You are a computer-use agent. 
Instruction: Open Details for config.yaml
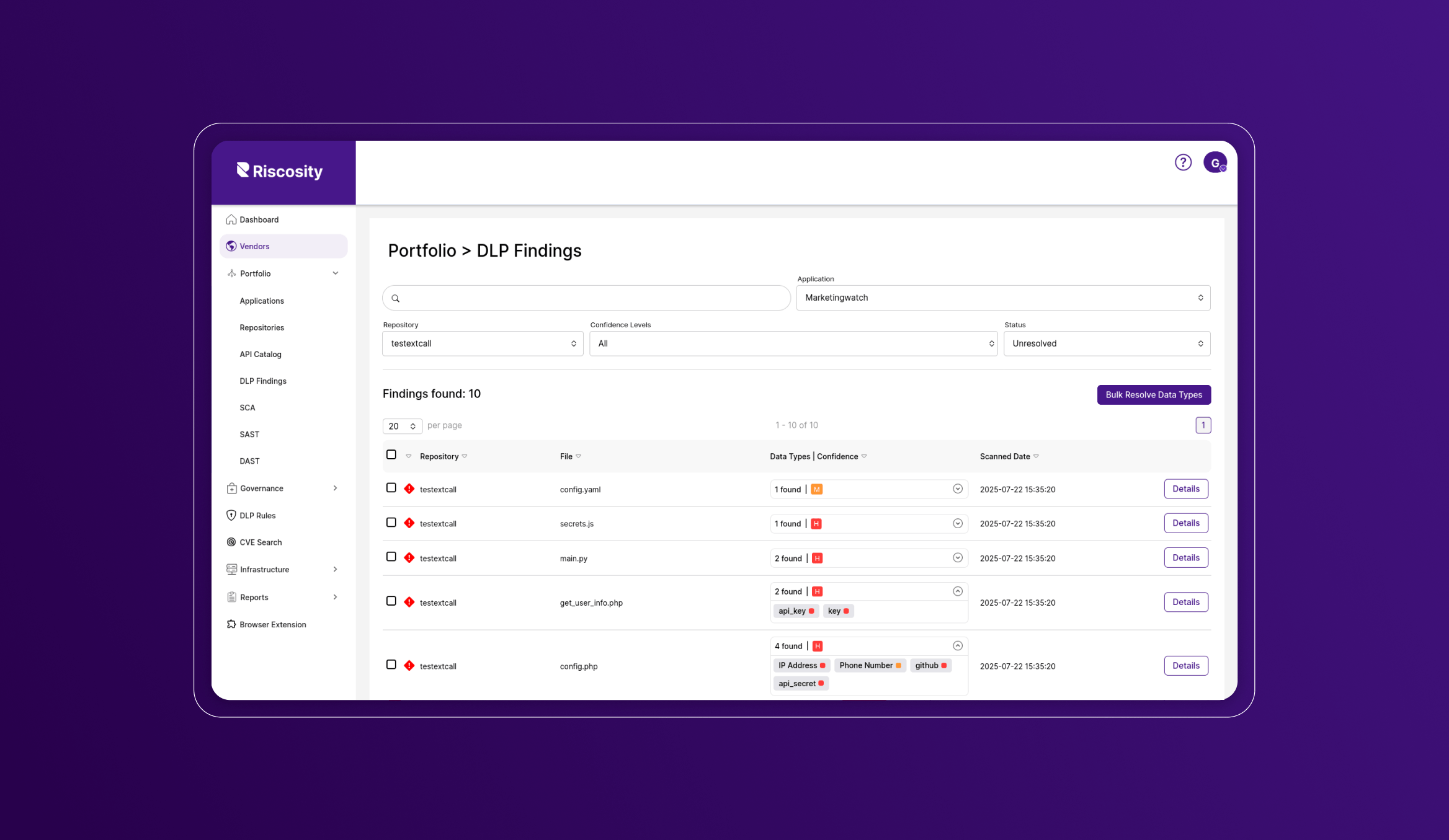click(x=1186, y=489)
